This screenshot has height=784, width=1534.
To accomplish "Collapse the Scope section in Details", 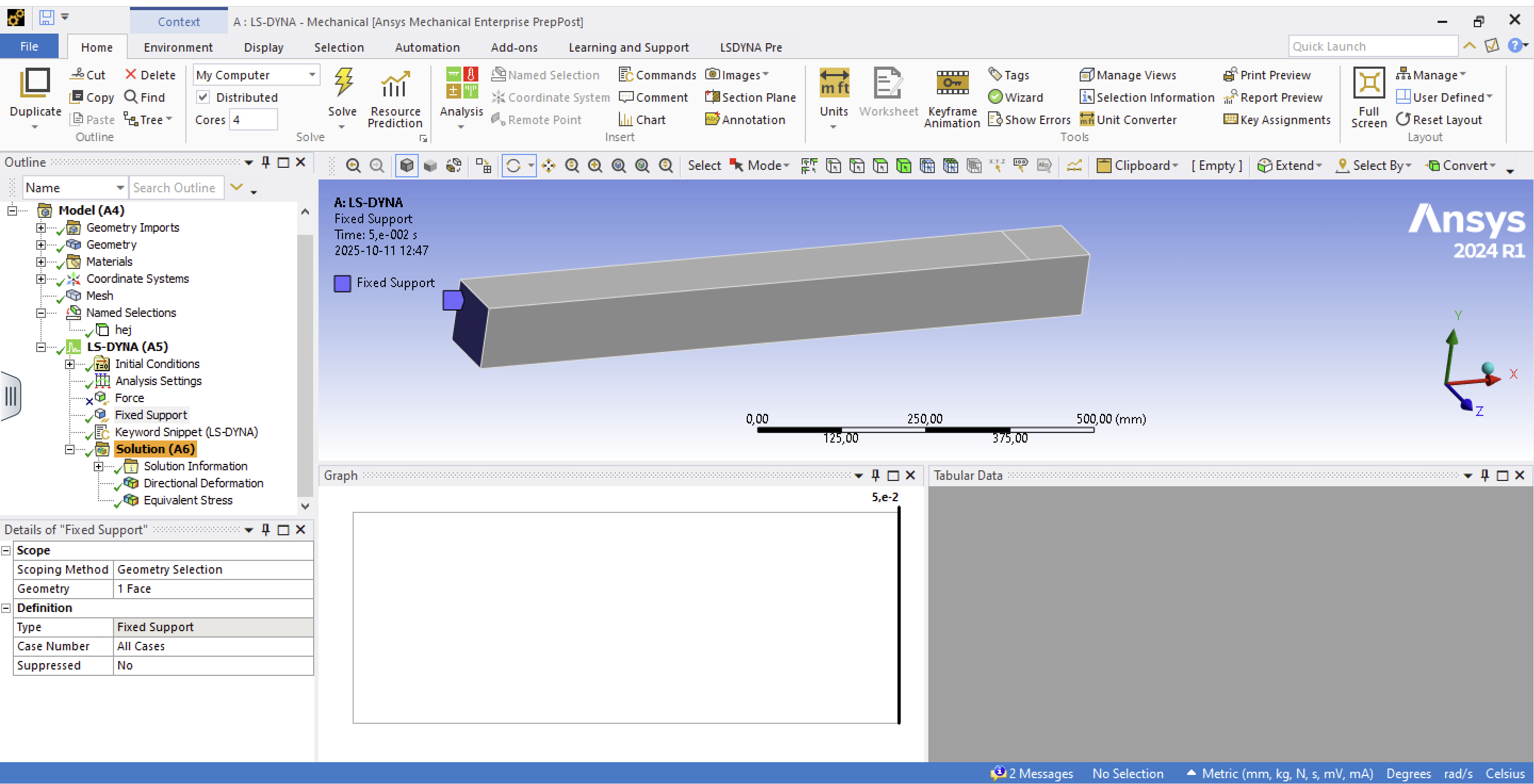I will [x=6, y=551].
